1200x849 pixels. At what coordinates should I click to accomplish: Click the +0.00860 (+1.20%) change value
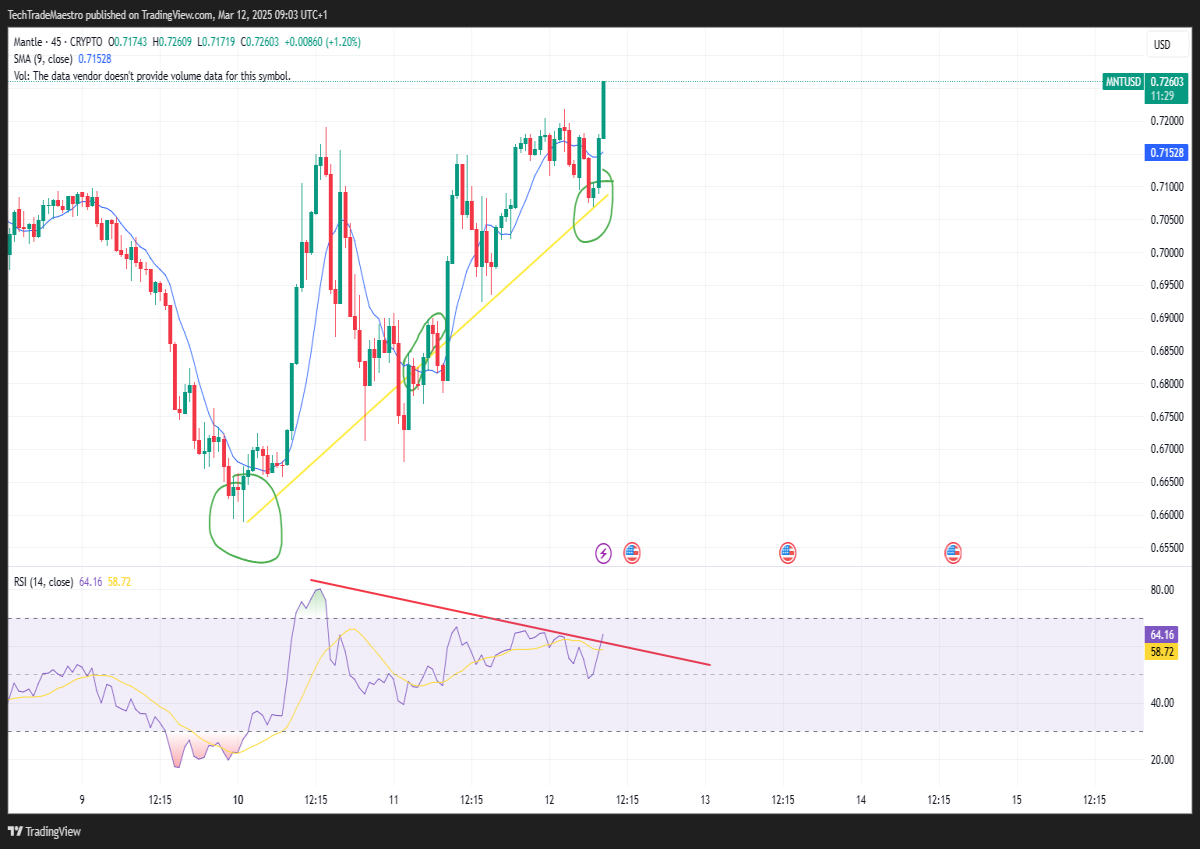click(322, 42)
